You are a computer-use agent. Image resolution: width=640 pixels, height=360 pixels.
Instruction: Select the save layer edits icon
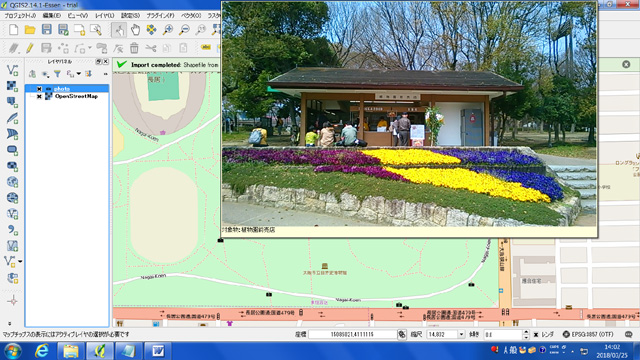click(46, 48)
